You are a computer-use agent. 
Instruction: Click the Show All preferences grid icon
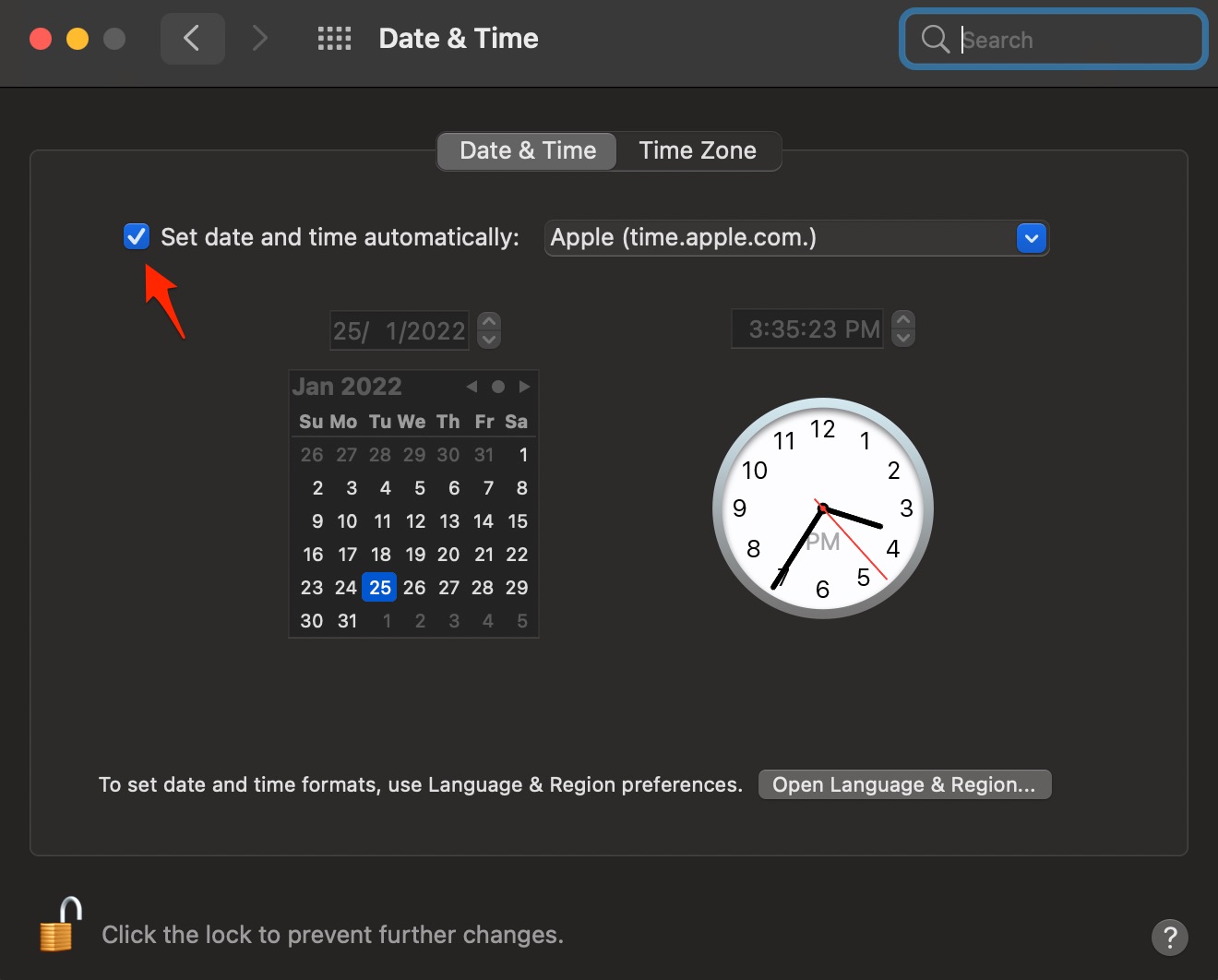[334, 38]
